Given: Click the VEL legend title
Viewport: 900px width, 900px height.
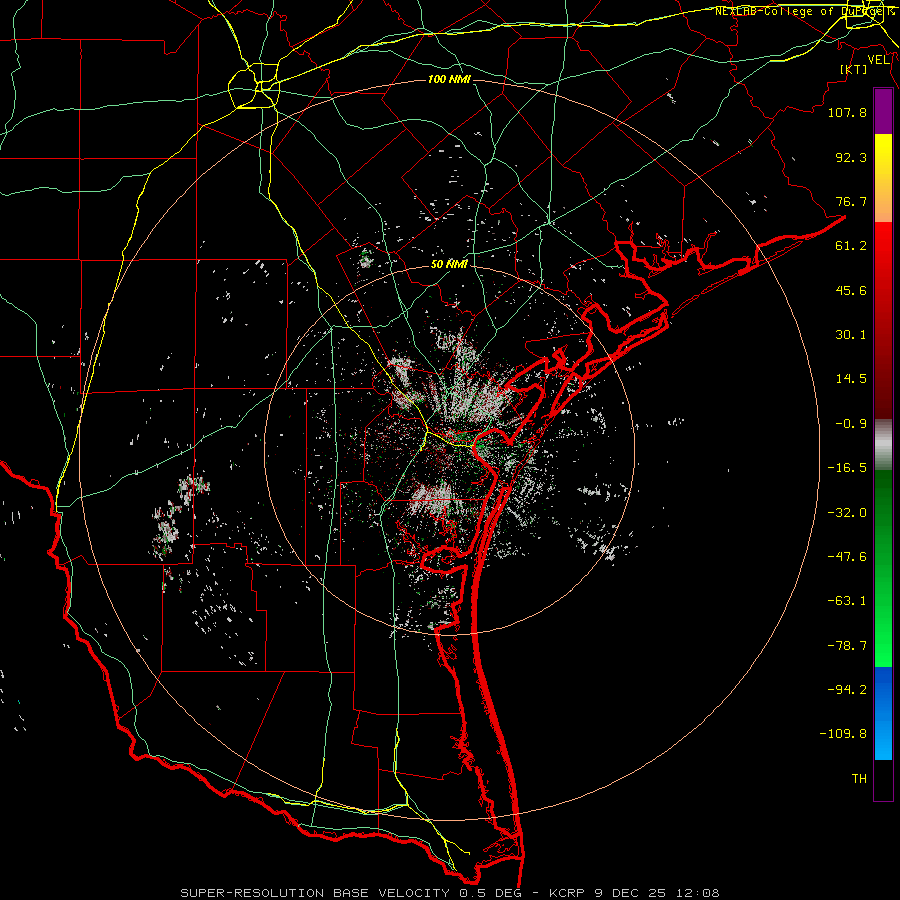Looking at the screenshot, I should pyautogui.click(x=878, y=59).
